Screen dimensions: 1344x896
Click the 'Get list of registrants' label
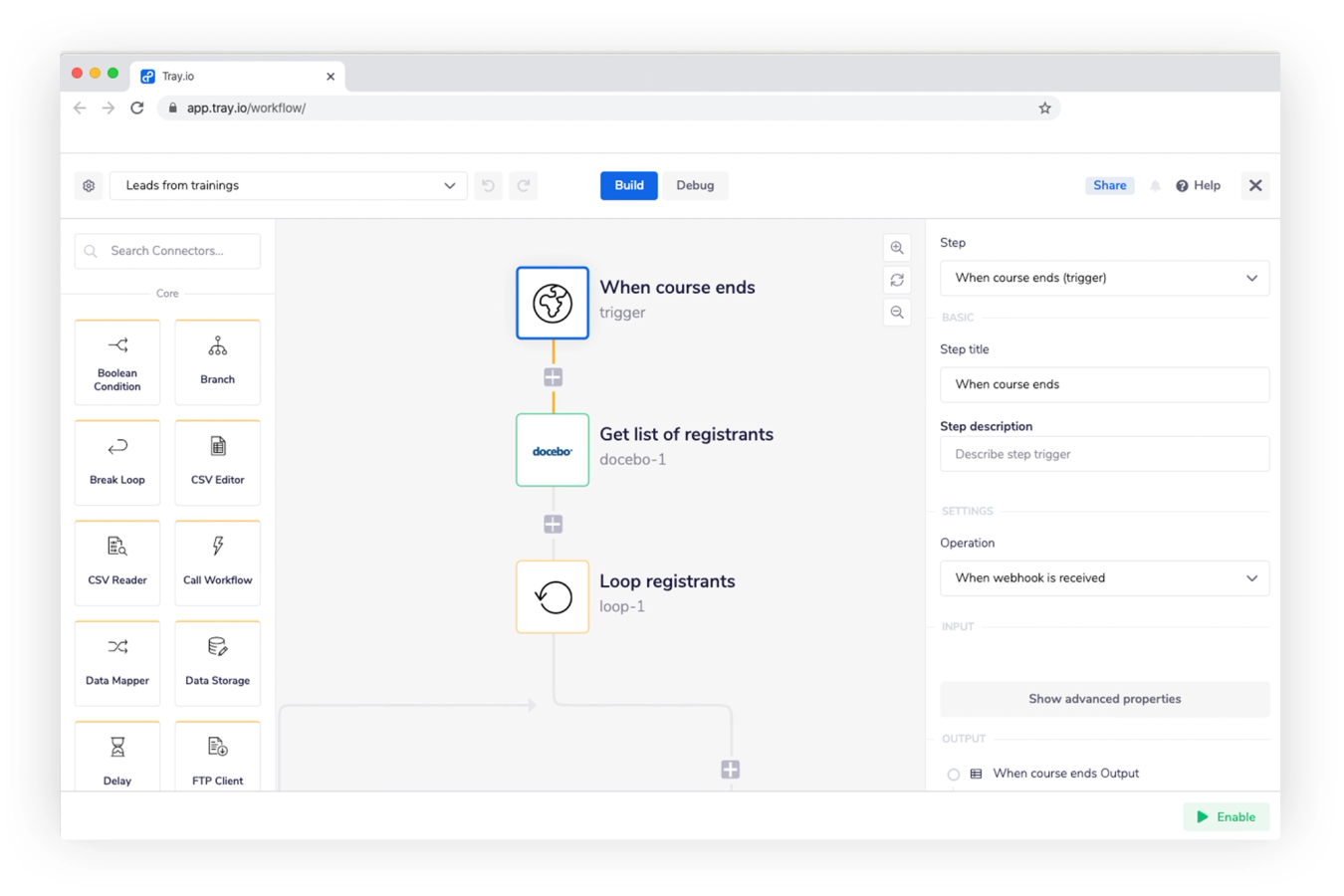(686, 435)
